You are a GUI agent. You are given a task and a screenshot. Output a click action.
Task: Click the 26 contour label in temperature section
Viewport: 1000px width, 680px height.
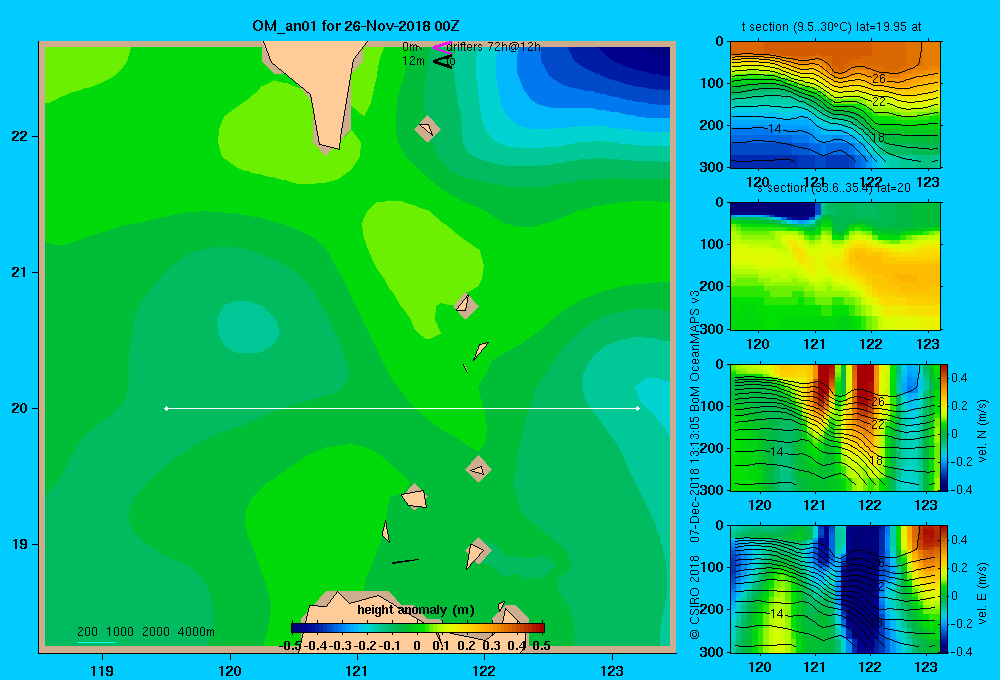click(x=879, y=78)
